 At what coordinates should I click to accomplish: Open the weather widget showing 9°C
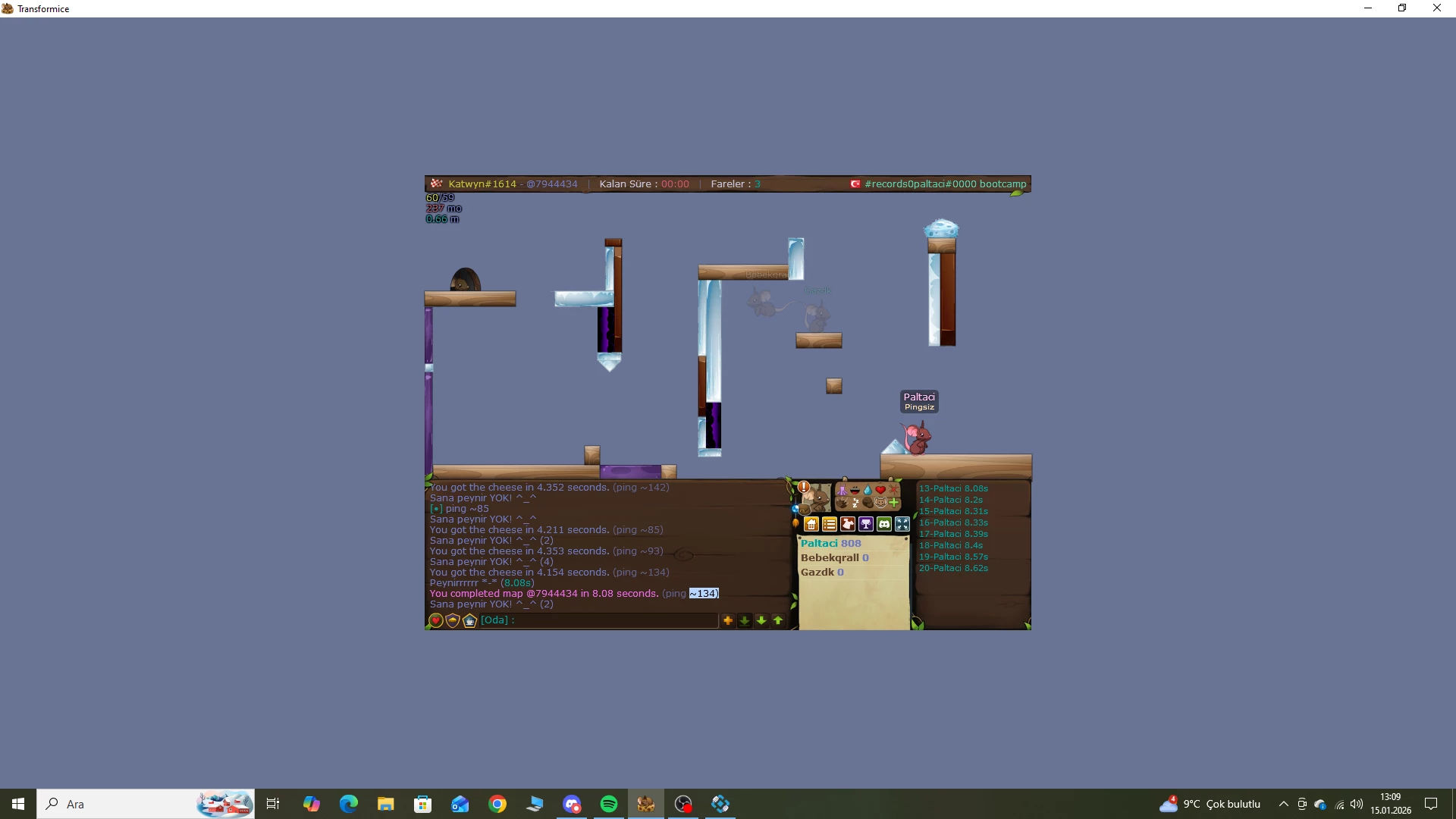click(x=1210, y=804)
